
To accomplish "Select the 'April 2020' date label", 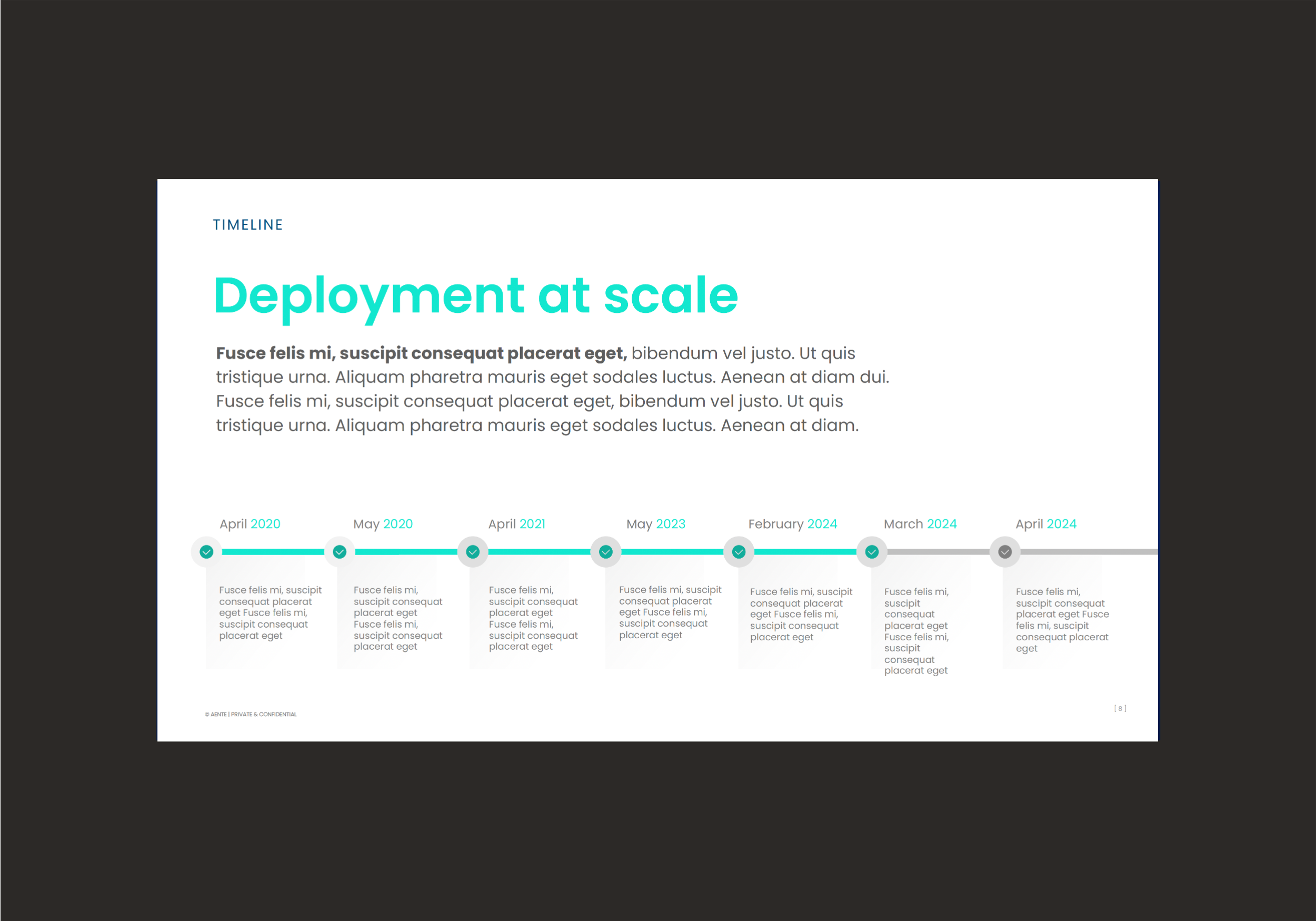I will (250, 523).
